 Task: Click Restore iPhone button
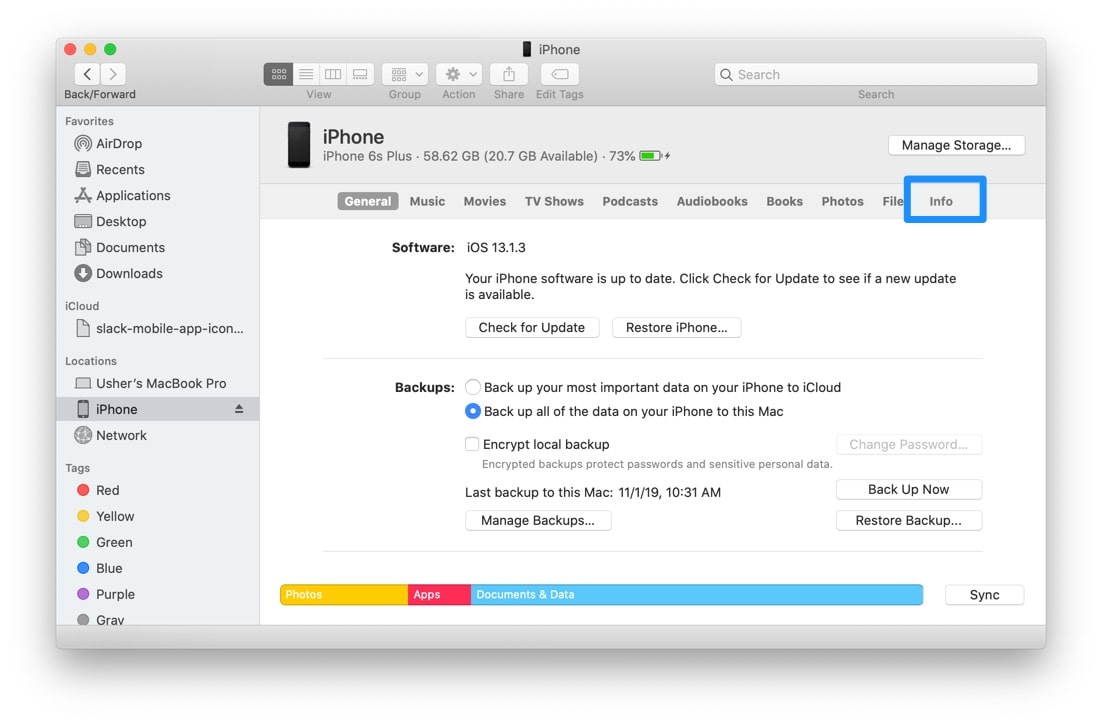click(x=676, y=327)
